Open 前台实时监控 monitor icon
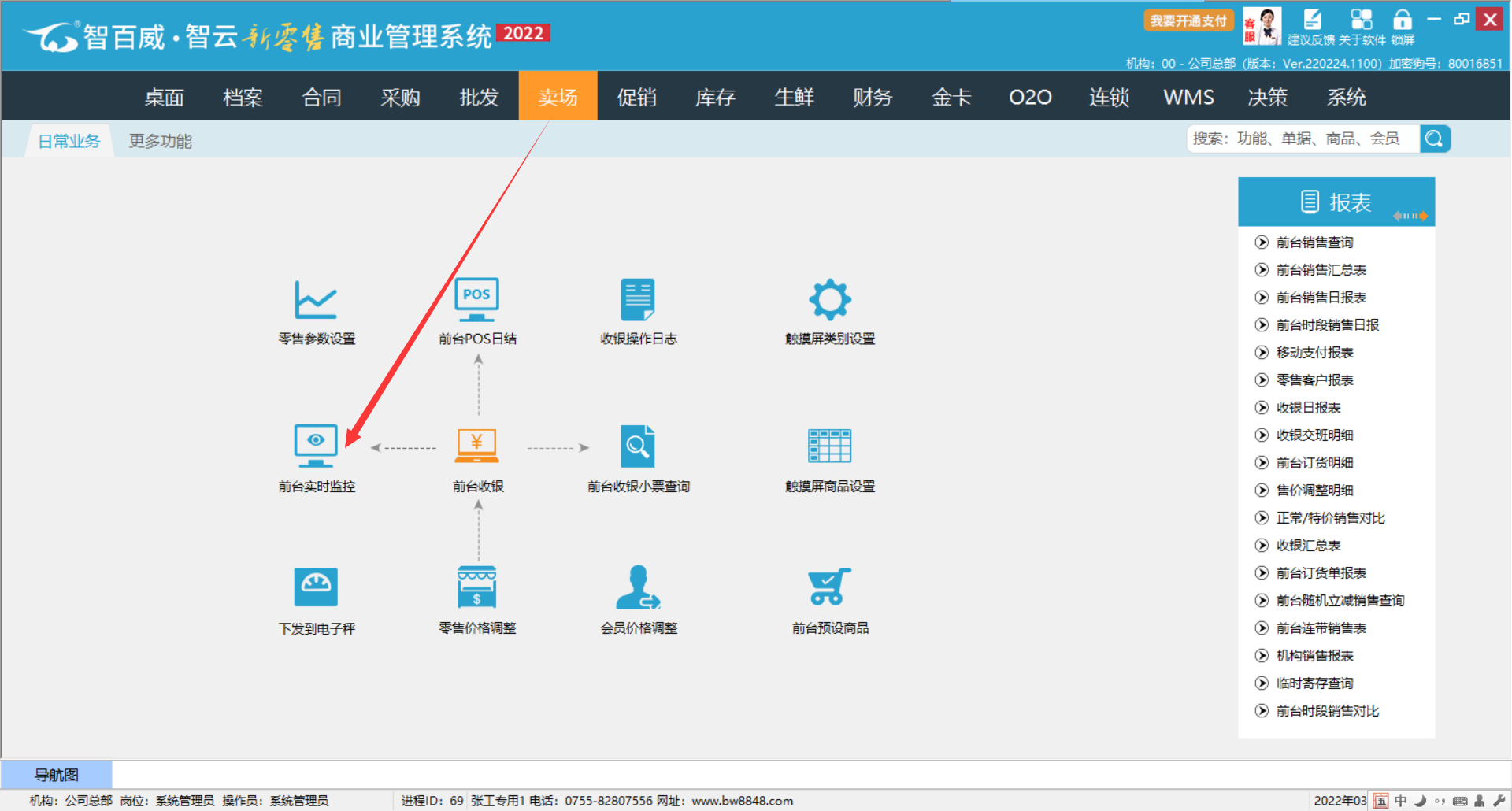The height and width of the screenshot is (811, 1512). click(316, 446)
